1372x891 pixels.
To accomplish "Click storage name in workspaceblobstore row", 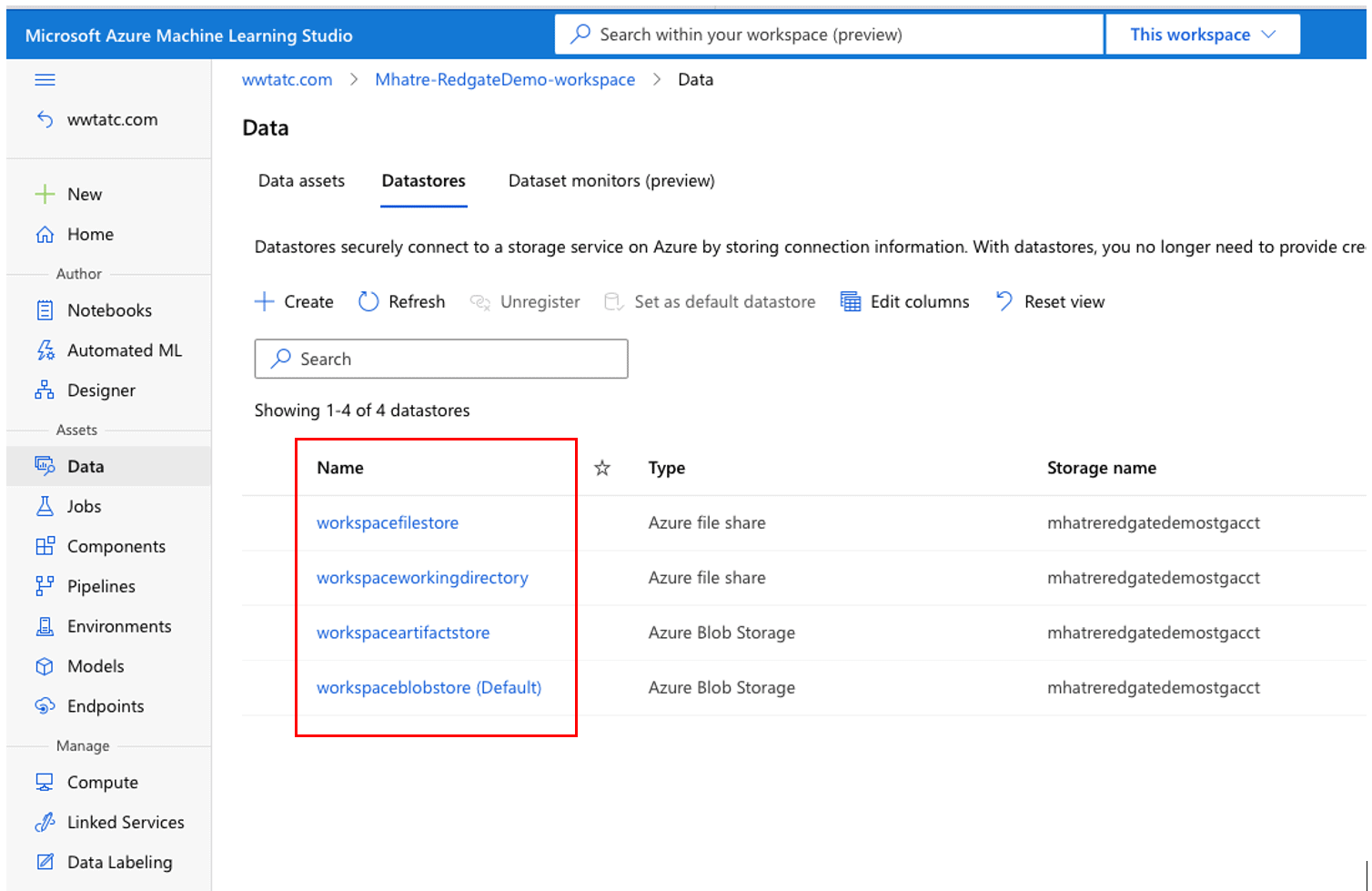I will point(1154,687).
